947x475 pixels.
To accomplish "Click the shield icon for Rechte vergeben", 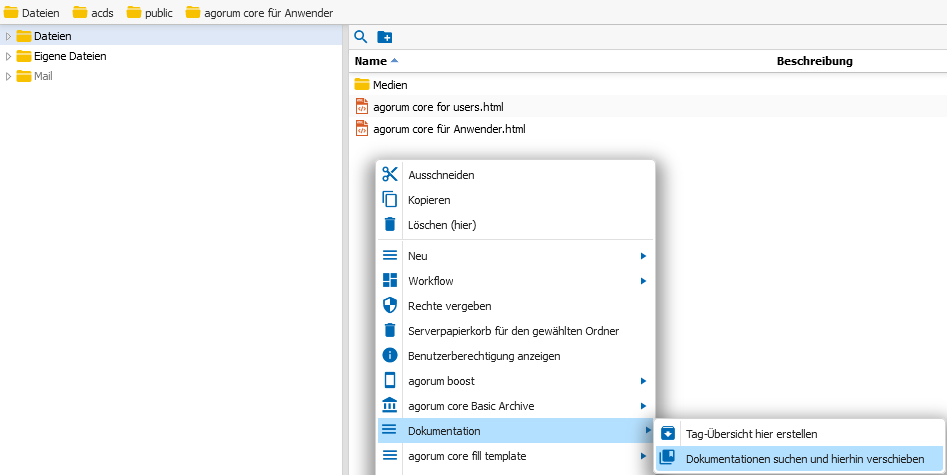I will coord(390,306).
